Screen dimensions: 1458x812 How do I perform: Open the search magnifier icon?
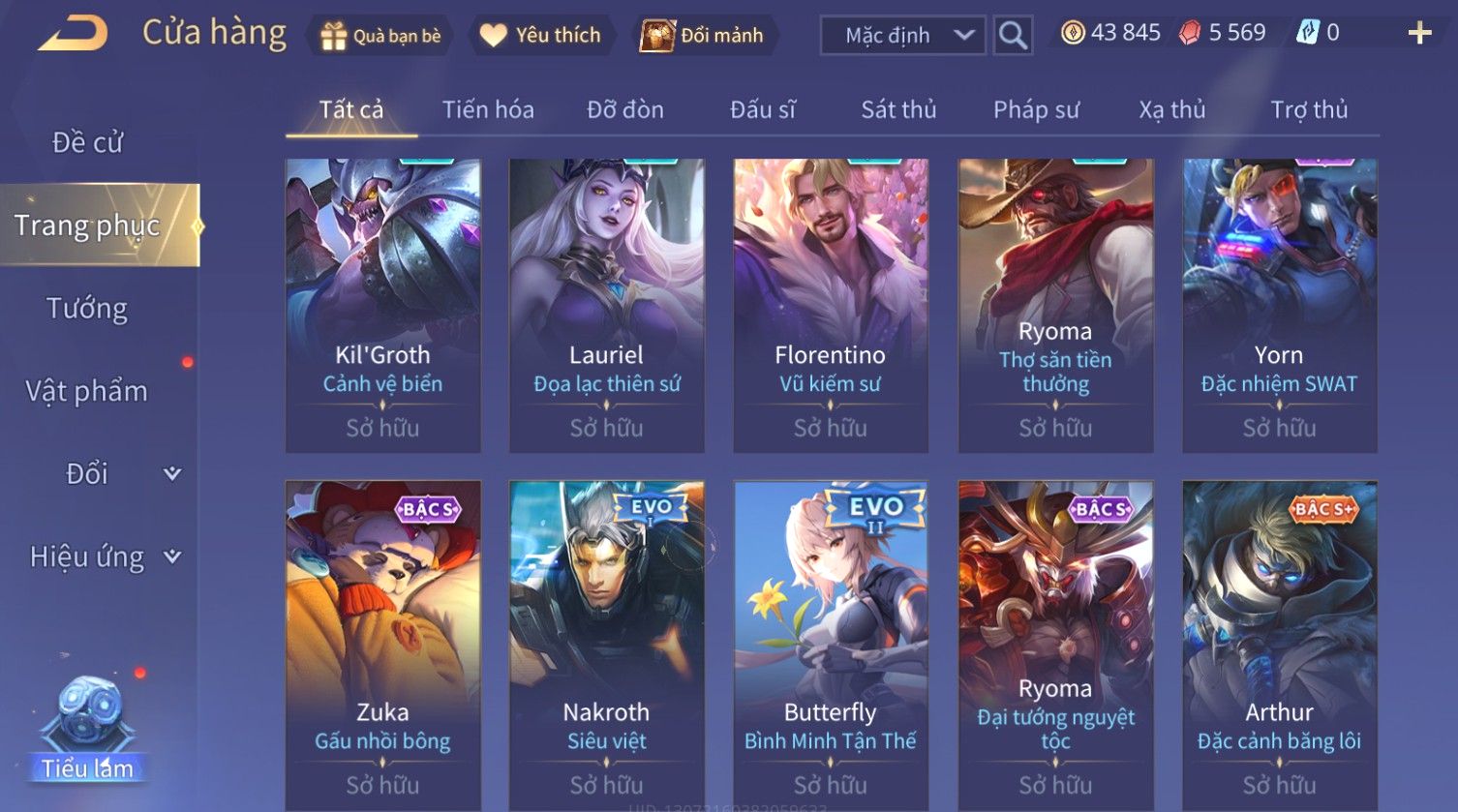point(1013,36)
